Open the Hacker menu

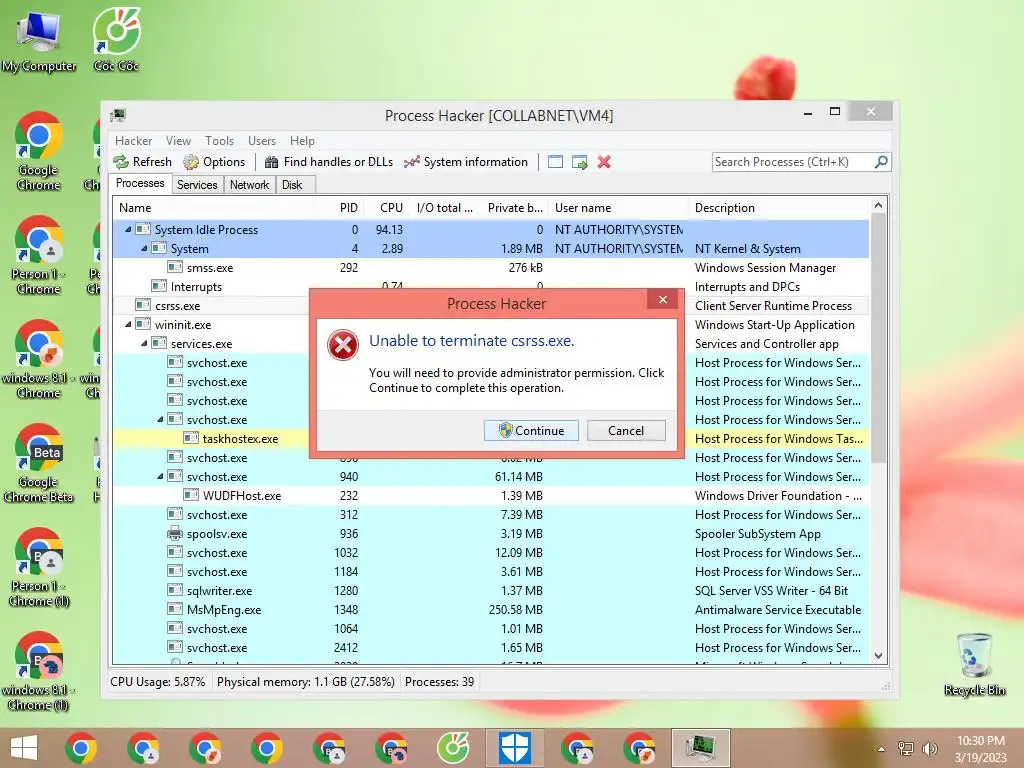(133, 140)
